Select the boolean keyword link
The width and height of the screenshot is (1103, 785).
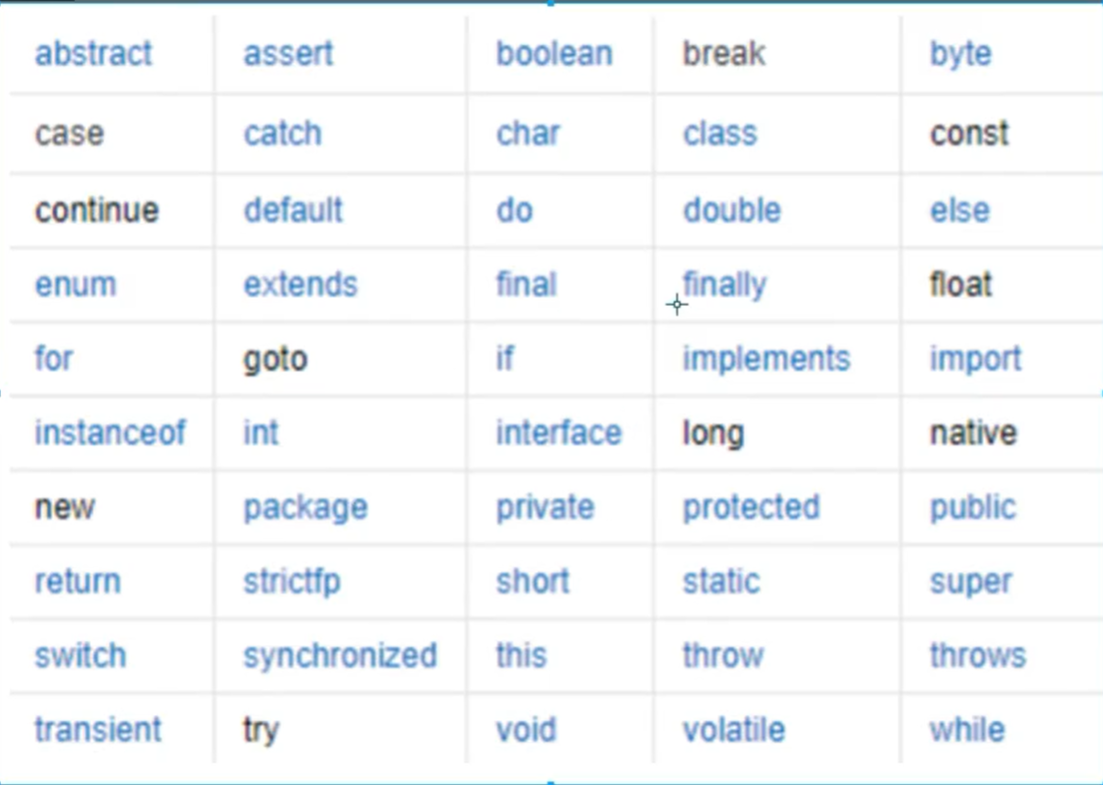(554, 54)
